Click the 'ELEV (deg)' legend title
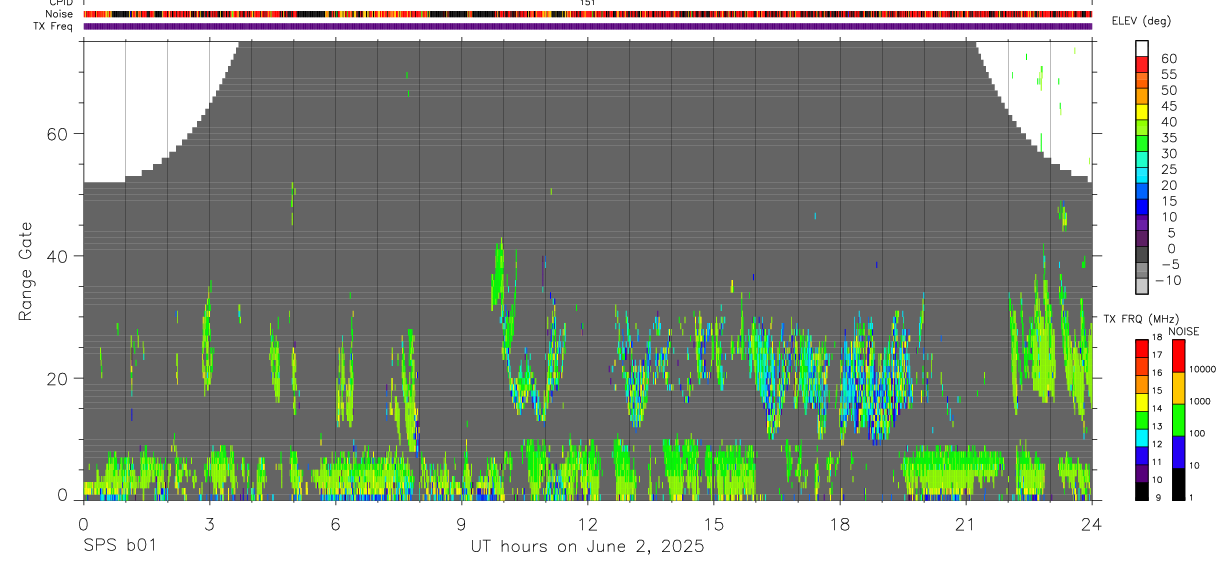Viewport: 1228px width, 567px height. [x=1141, y=21]
